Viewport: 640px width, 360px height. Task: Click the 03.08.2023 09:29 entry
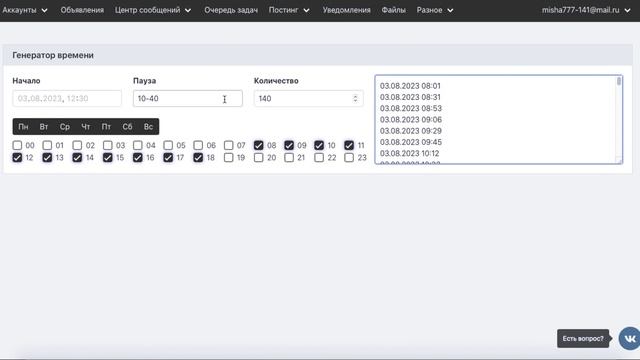point(411,131)
